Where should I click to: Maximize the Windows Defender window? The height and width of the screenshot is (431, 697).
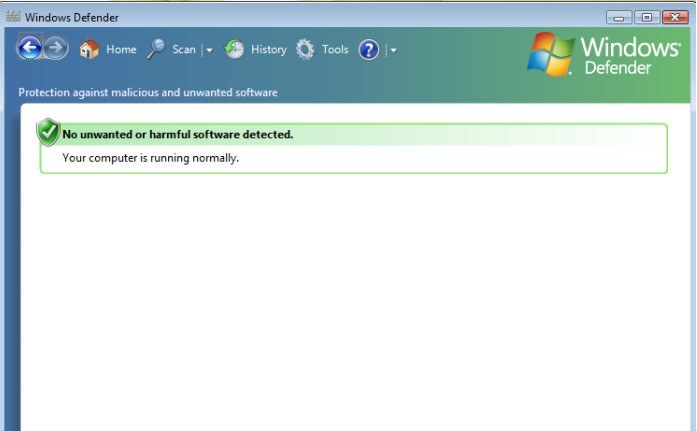click(647, 17)
